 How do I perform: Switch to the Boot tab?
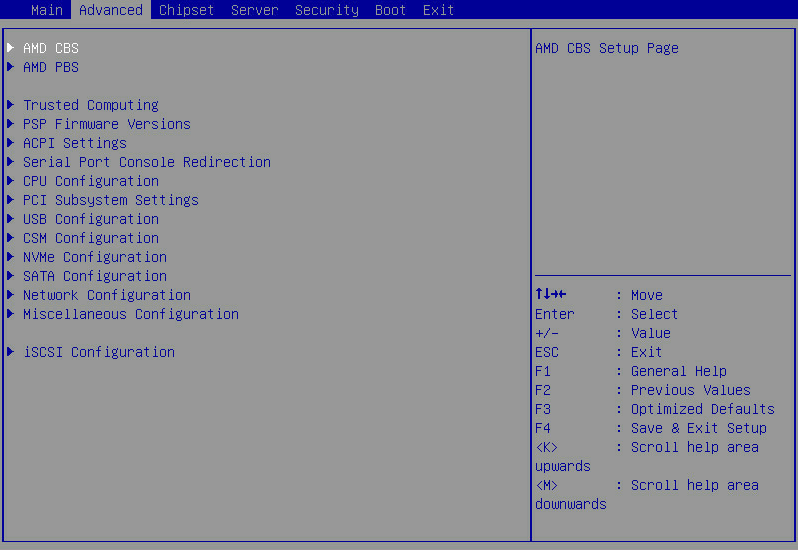pos(390,10)
